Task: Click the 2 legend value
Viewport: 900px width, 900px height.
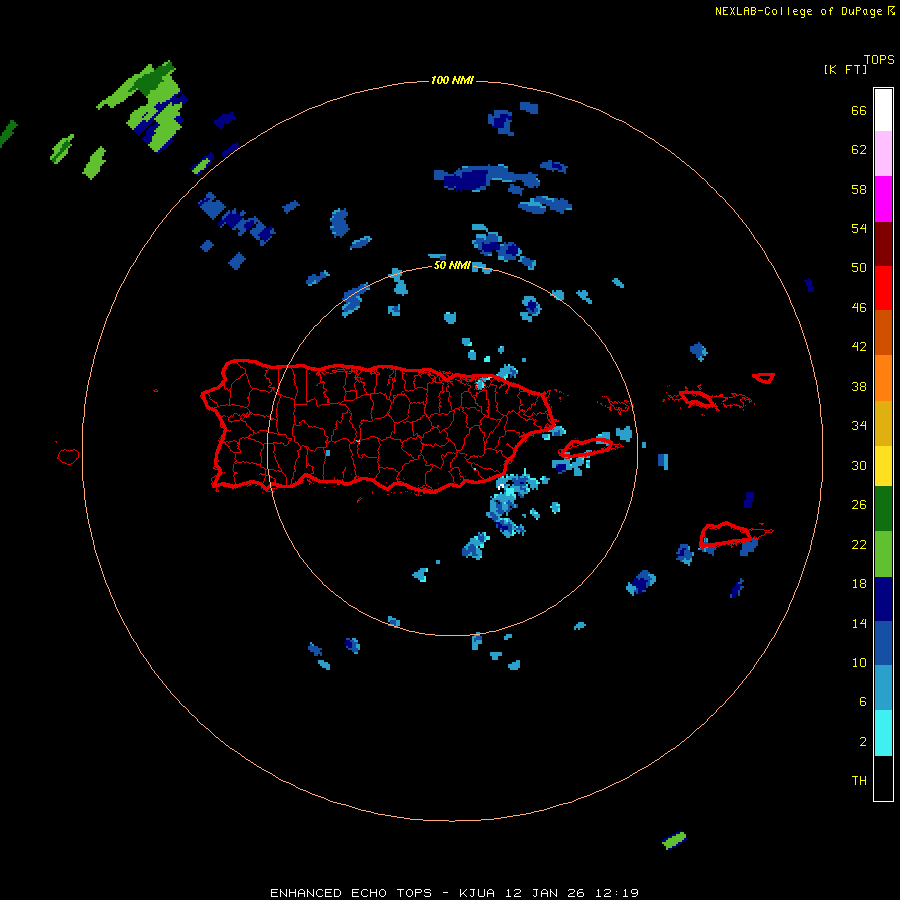Action: point(863,742)
